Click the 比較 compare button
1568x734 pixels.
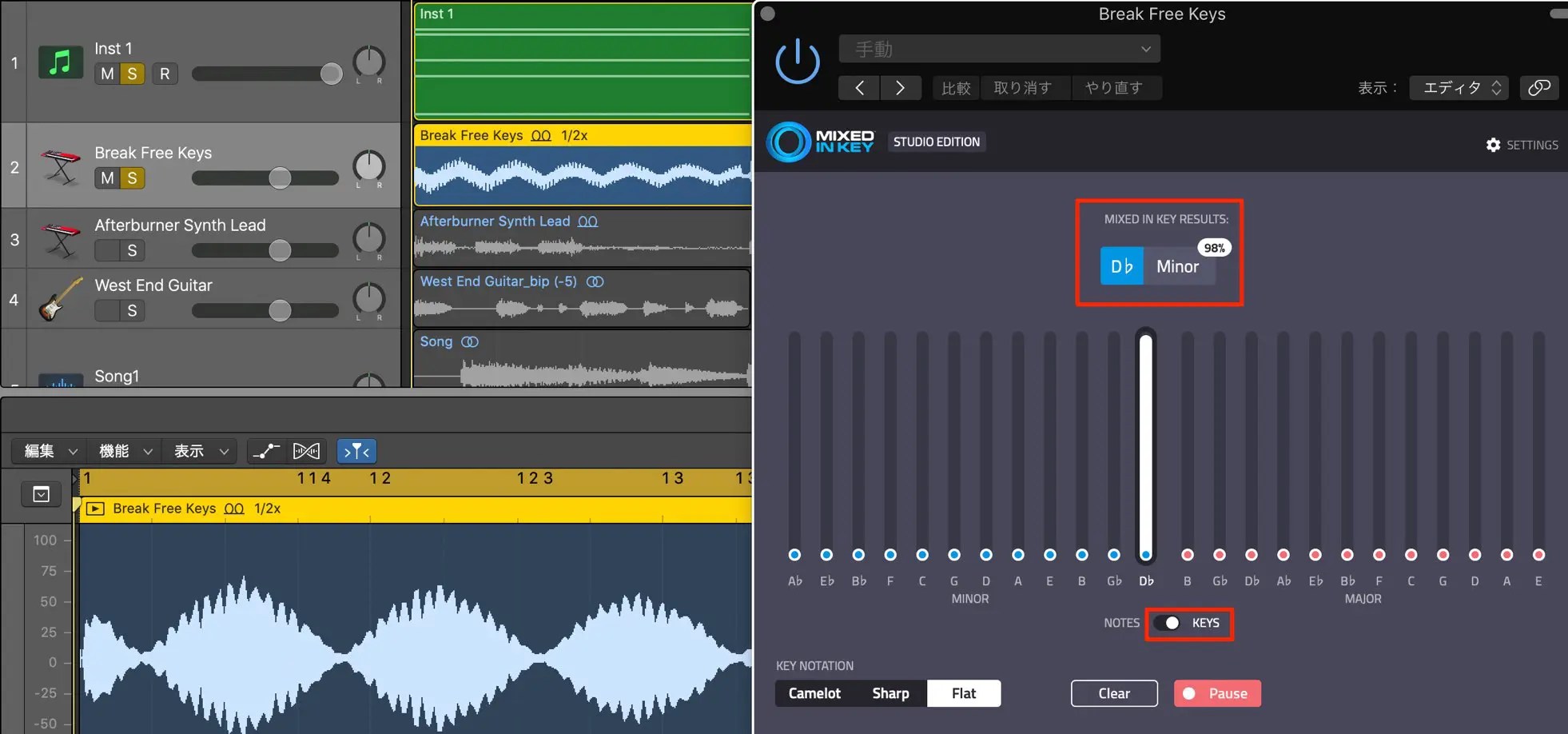pyautogui.click(x=956, y=88)
